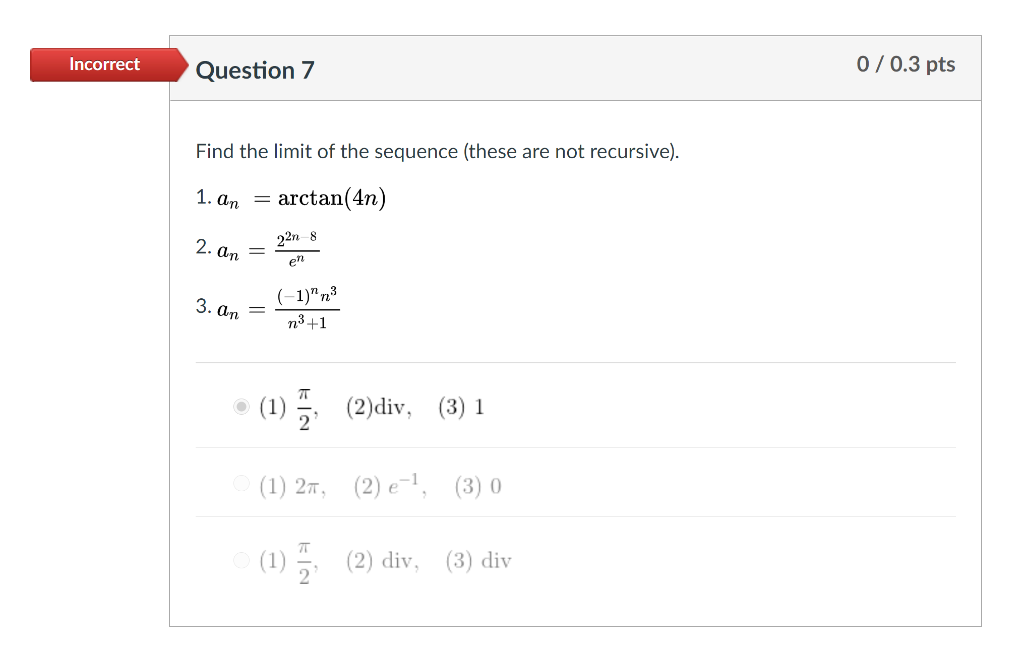Click π/2 fraction in the last answer

[x=304, y=563]
